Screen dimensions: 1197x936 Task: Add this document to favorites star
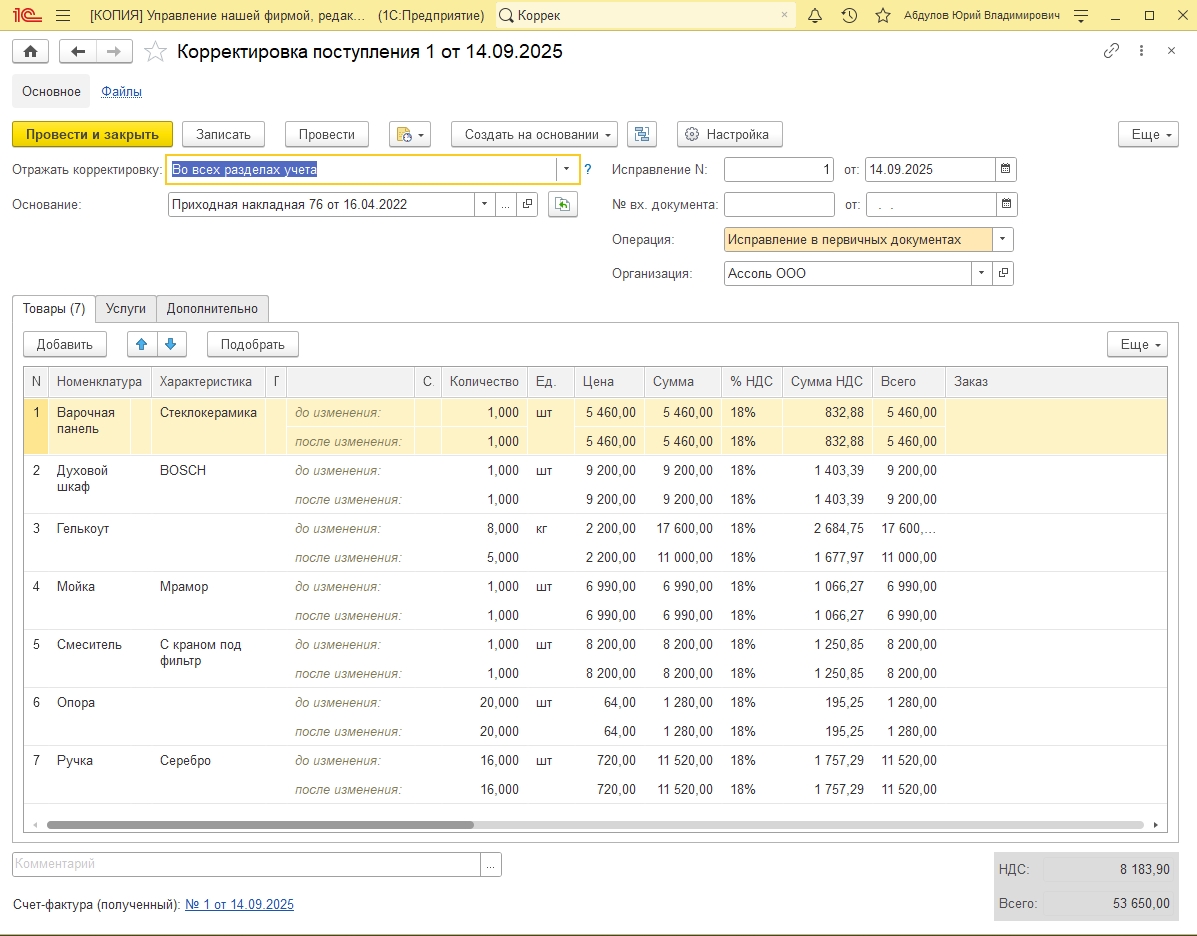click(x=155, y=51)
